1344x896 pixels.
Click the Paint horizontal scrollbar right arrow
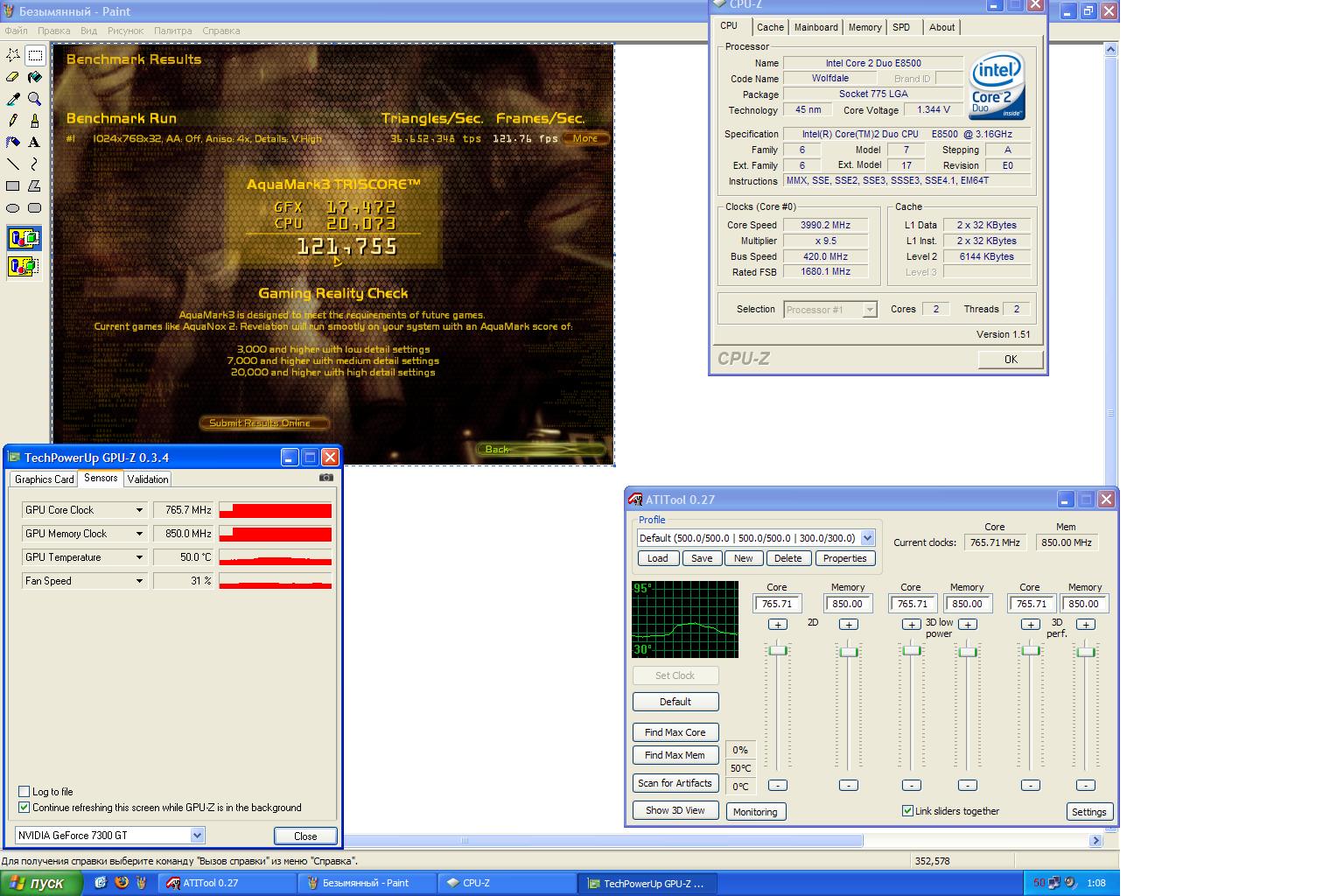coord(1095,841)
